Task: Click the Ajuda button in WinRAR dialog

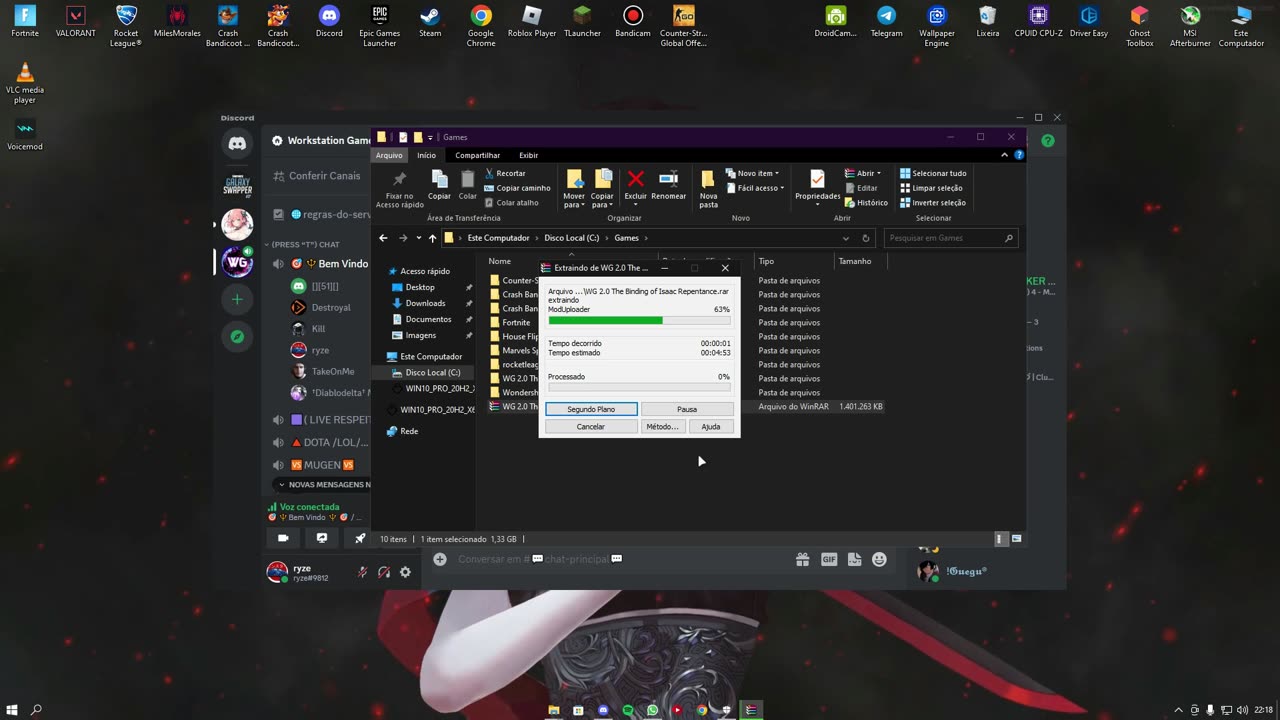Action: (x=710, y=426)
